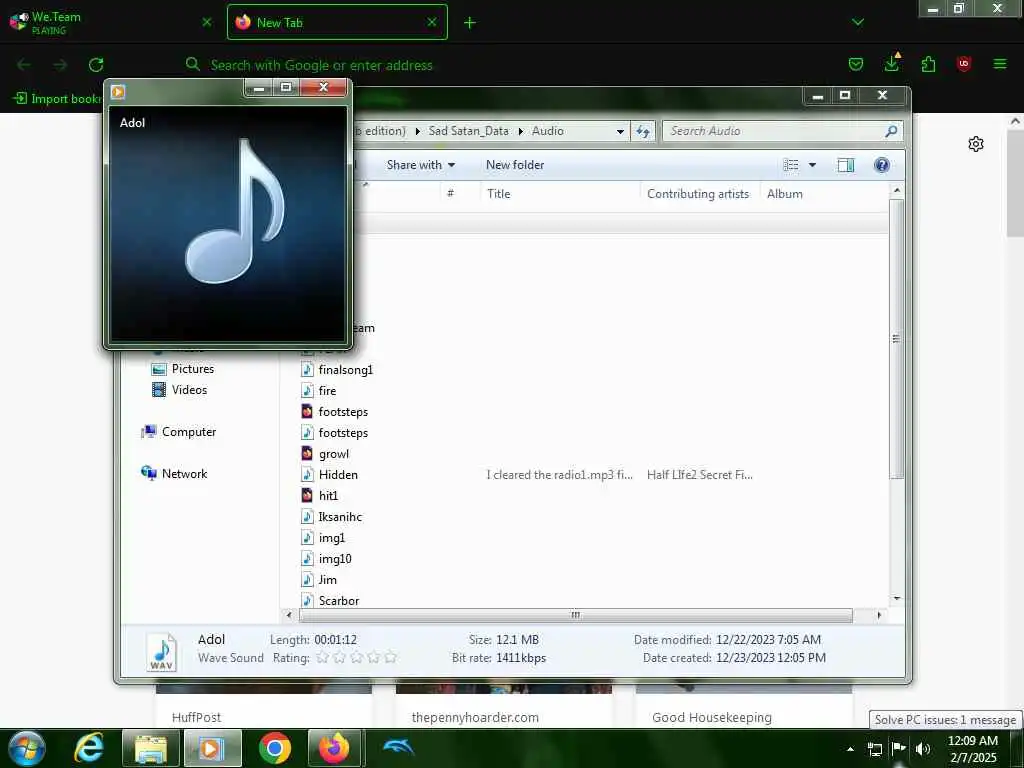The width and height of the screenshot is (1024, 768).
Task: Open the uBlock Origin extension icon
Action: point(963,64)
